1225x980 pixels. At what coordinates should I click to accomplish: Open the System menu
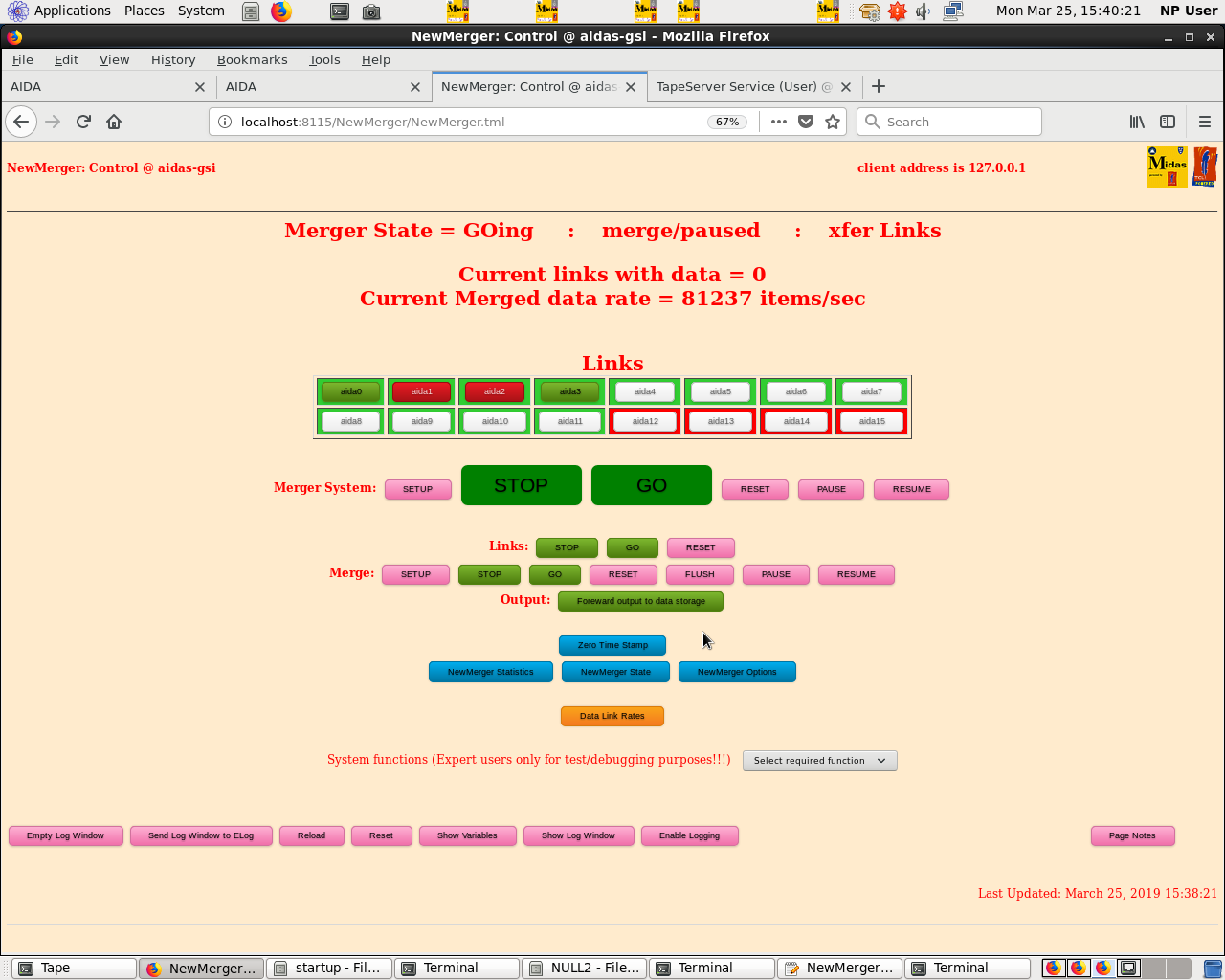tap(201, 11)
